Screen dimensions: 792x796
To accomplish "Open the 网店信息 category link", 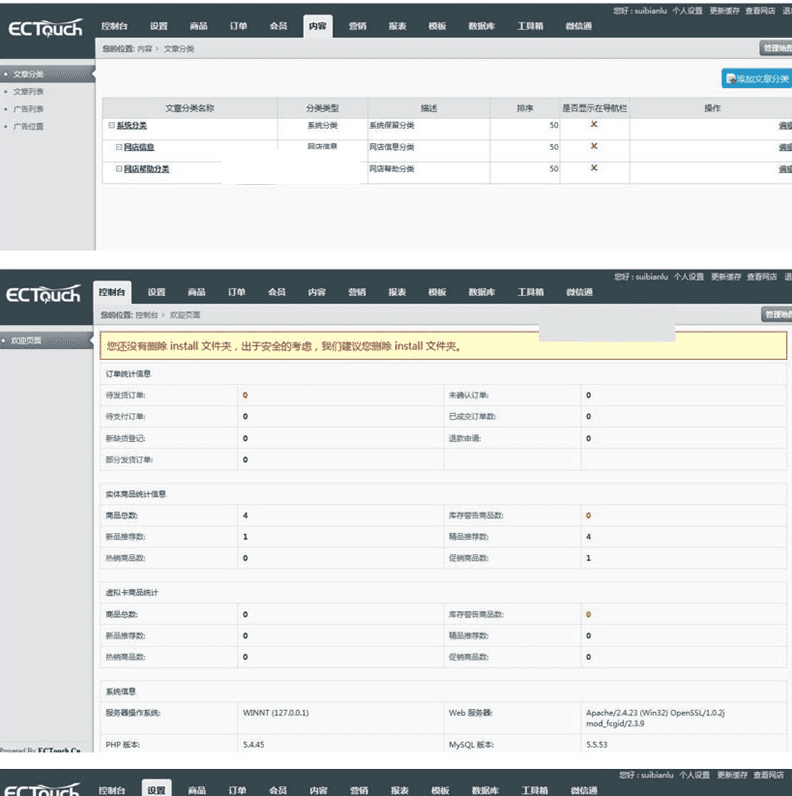I will click(139, 147).
